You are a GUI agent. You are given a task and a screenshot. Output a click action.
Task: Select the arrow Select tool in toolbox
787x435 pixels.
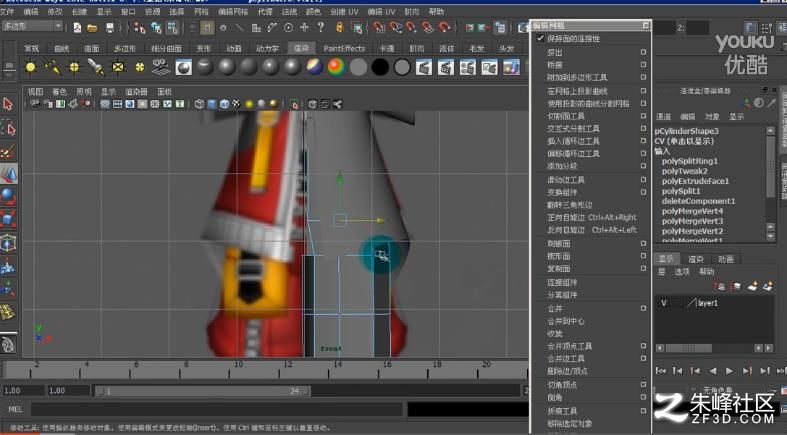[x=9, y=104]
